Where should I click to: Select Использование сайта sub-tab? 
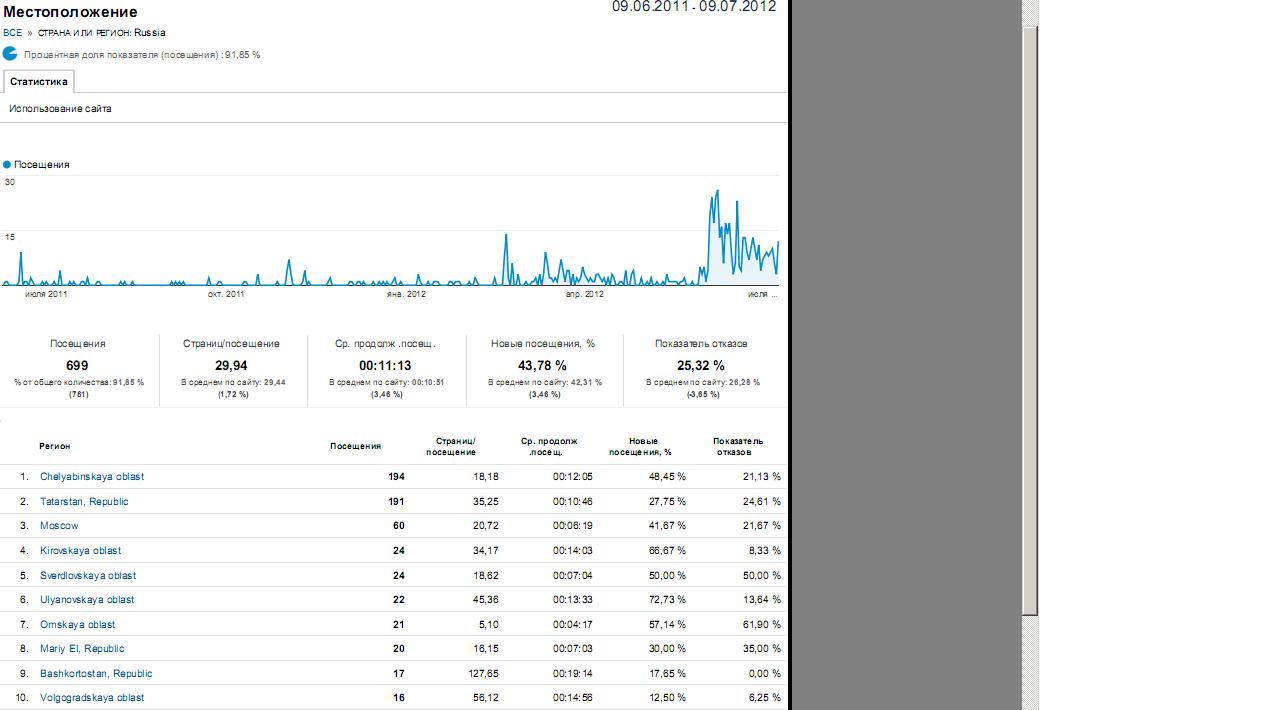pos(60,108)
